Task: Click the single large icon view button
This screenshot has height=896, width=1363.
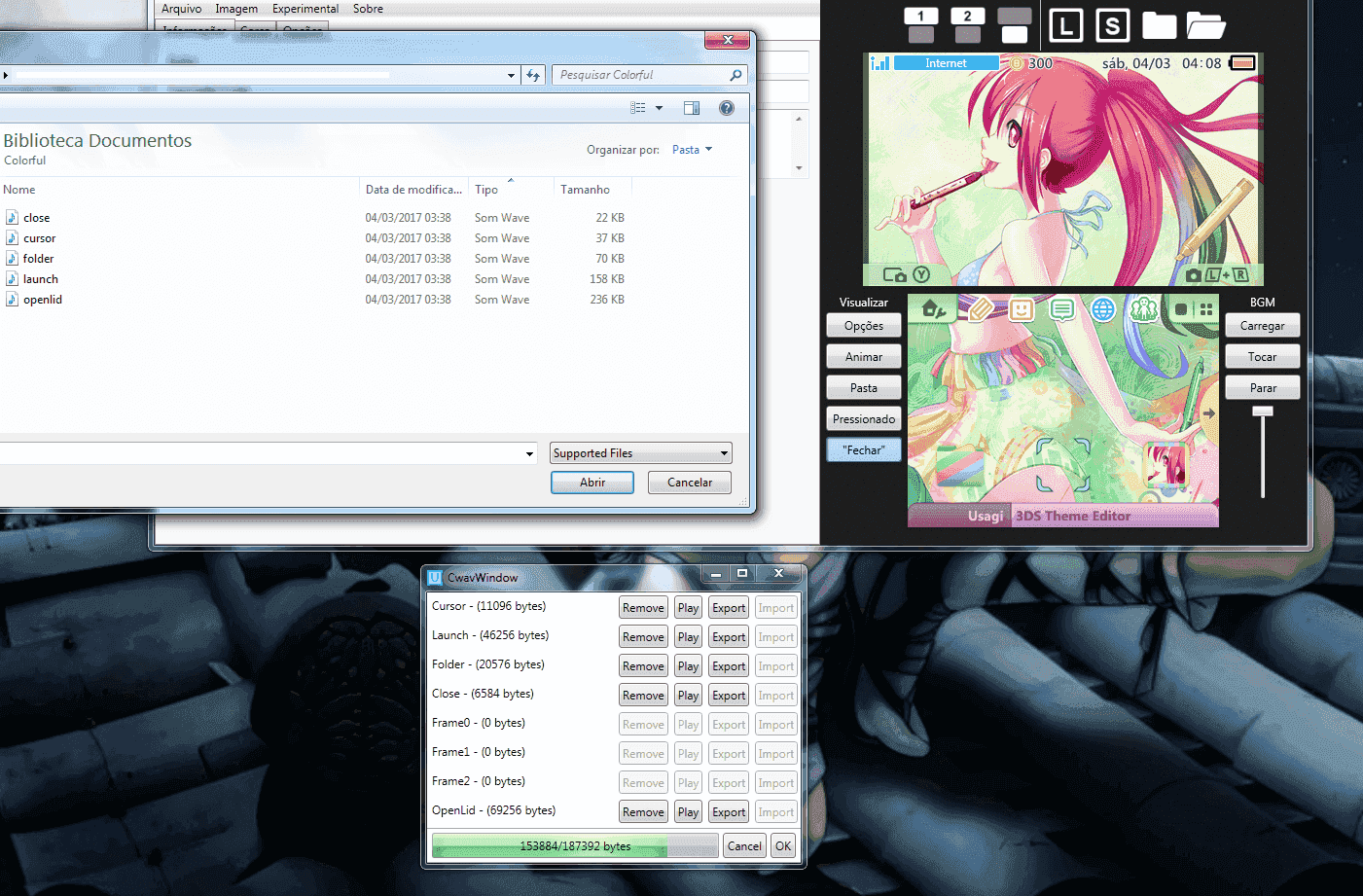Action: click(x=1181, y=309)
